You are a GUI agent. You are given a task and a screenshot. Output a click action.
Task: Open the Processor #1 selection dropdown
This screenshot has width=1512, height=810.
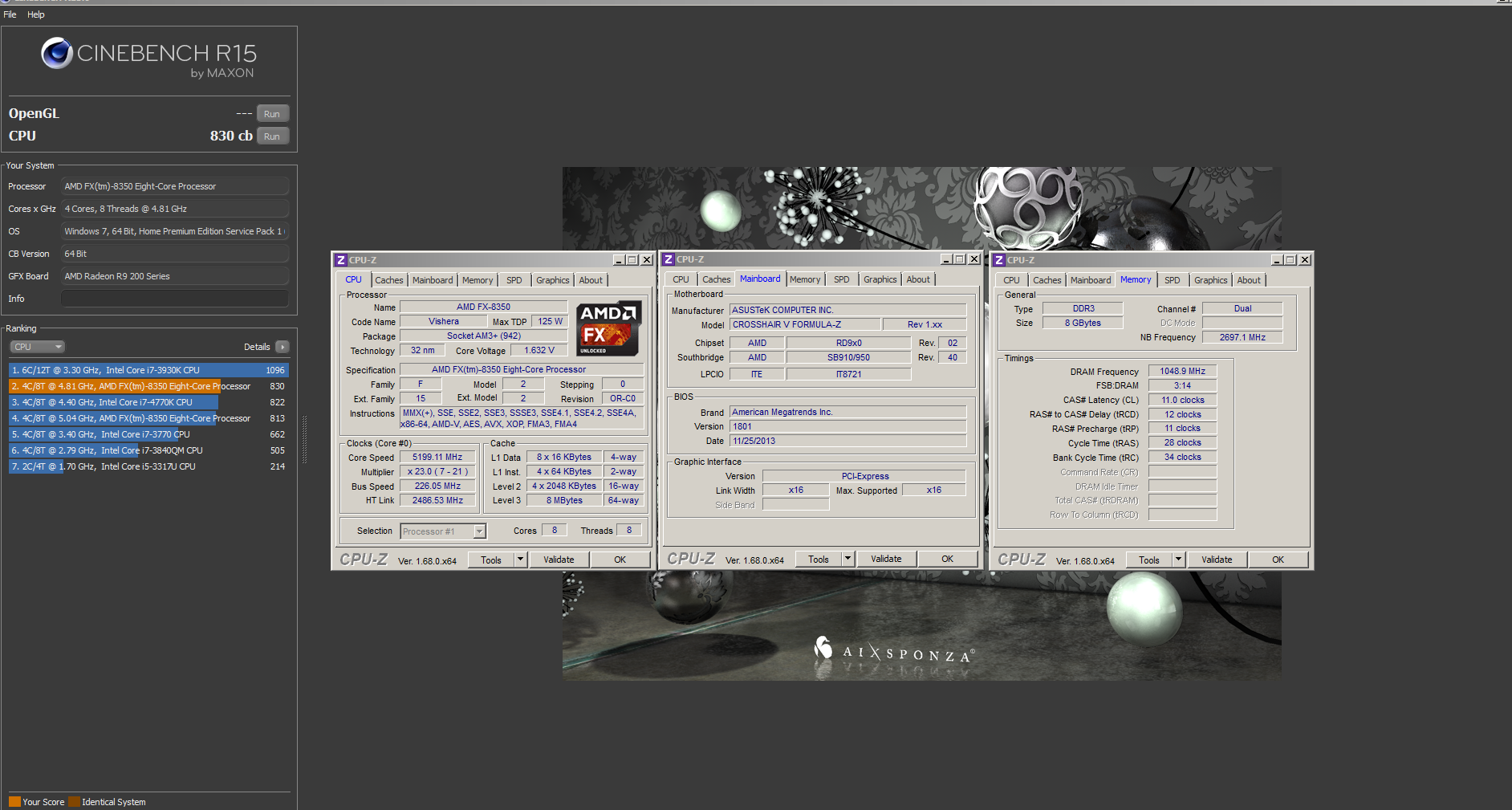coord(443,531)
